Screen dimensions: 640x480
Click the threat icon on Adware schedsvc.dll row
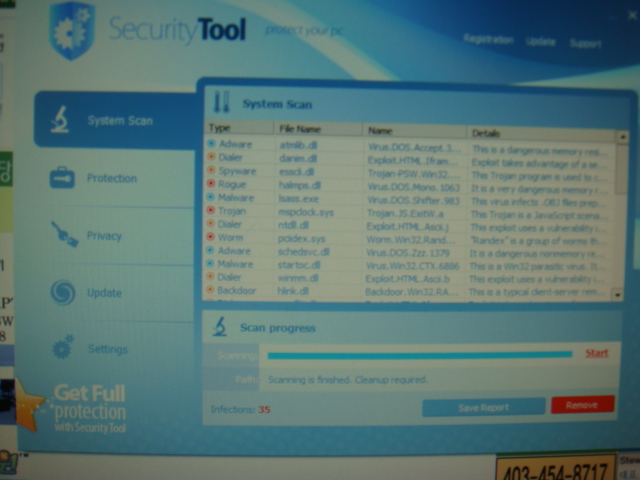click(210, 250)
